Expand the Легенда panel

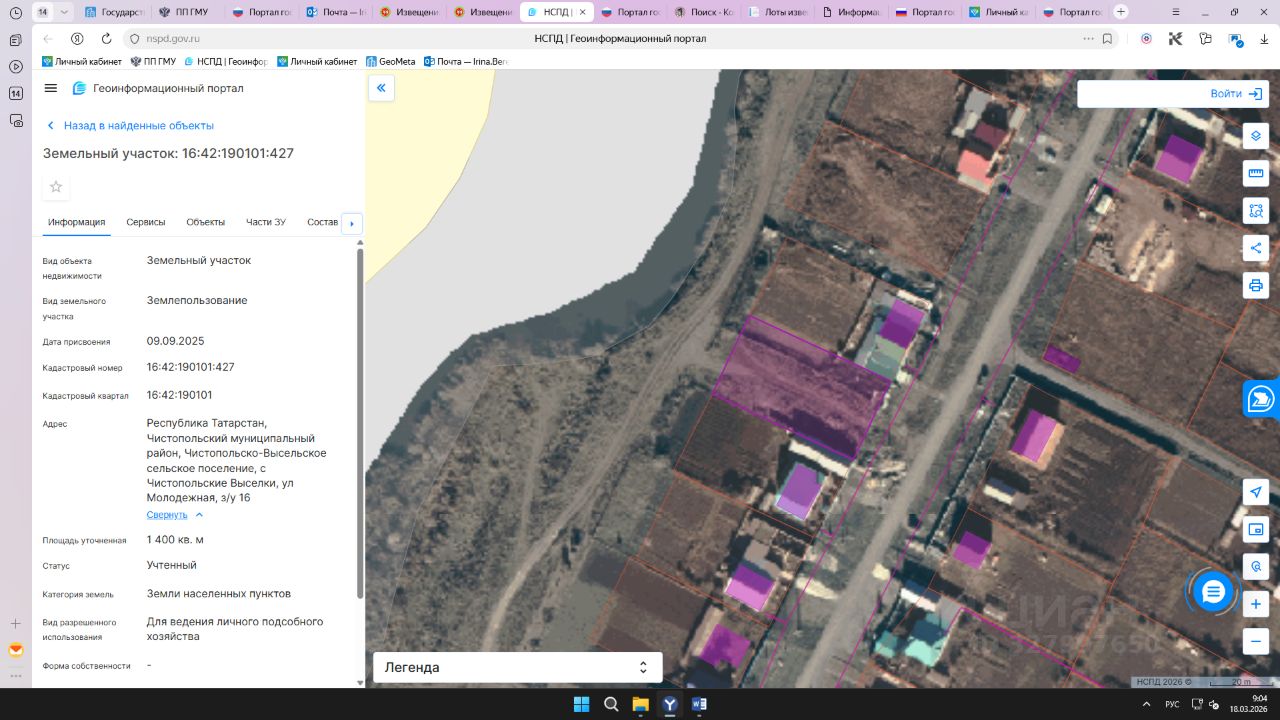click(x=643, y=667)
